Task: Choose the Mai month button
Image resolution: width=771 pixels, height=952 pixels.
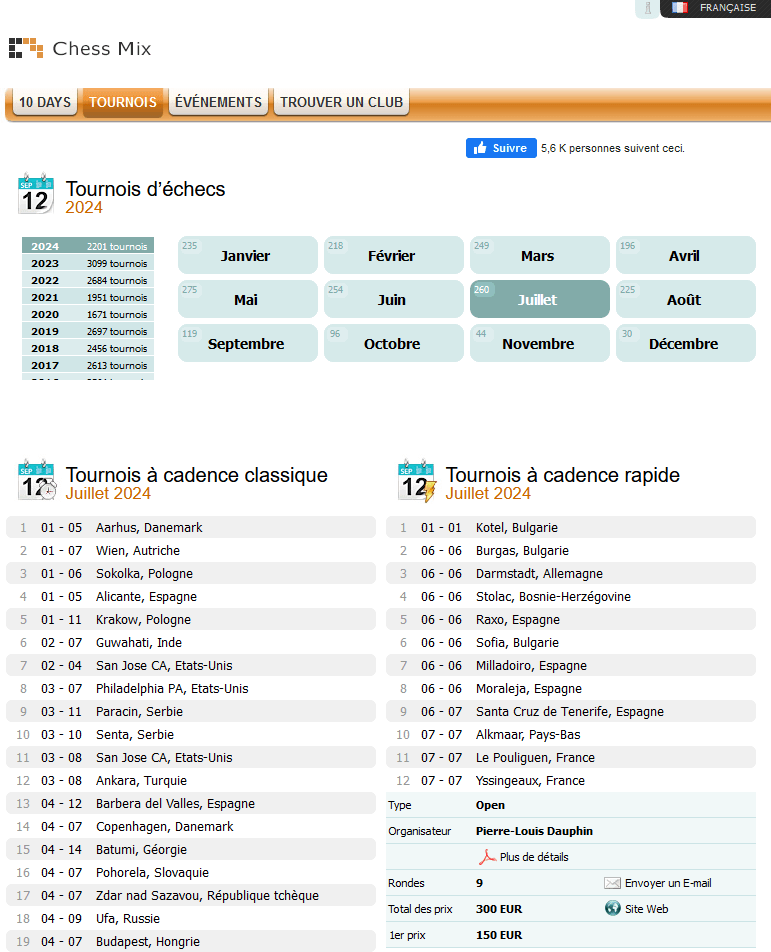Action: [x=248, y=299]
